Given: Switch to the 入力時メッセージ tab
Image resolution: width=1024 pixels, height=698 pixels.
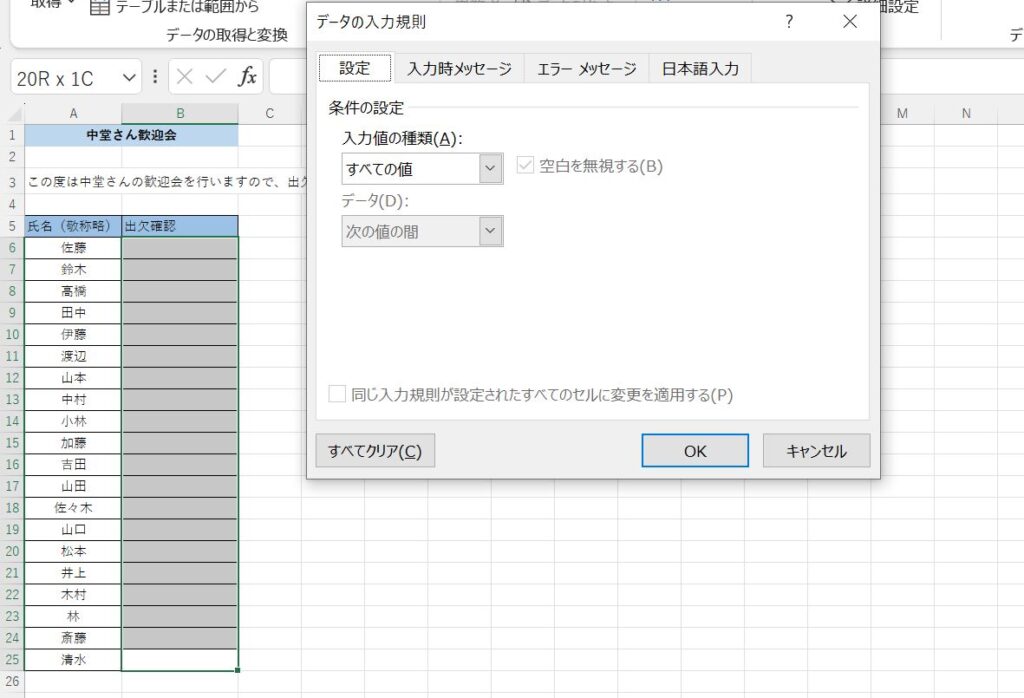Looking at the screenshot, I should coord(459,69).
